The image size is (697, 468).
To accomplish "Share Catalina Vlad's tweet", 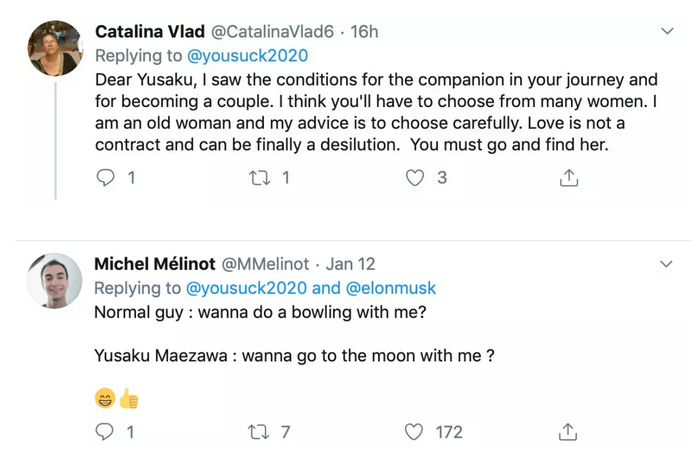I will click(569, 177).
